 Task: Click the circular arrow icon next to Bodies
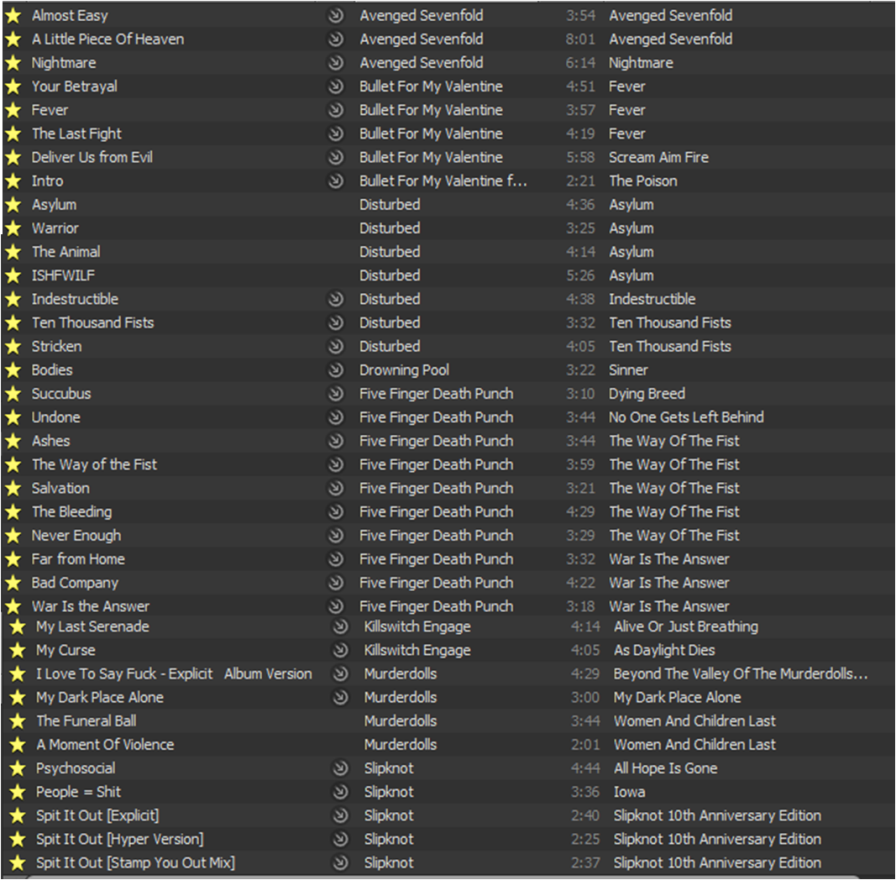pos(336,370)
